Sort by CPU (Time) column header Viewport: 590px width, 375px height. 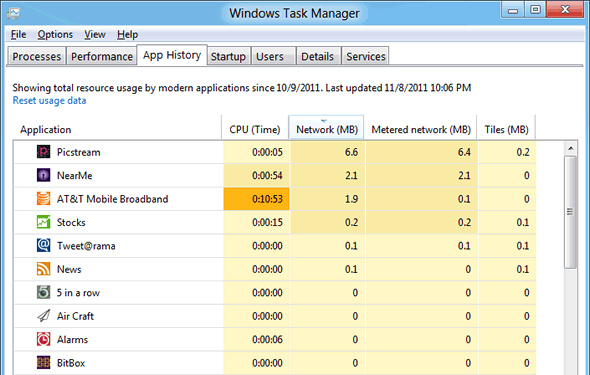point(255,129)
